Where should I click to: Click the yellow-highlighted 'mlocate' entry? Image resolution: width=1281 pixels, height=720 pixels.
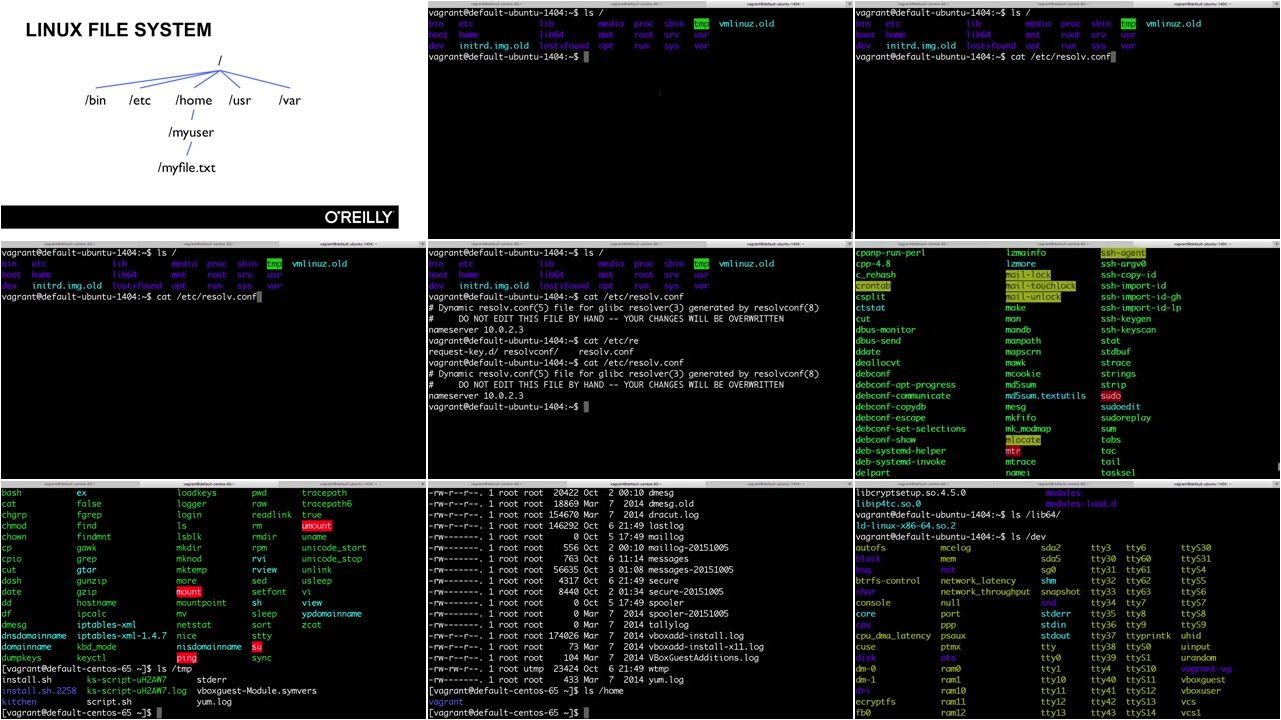[x=1023, y=440]
